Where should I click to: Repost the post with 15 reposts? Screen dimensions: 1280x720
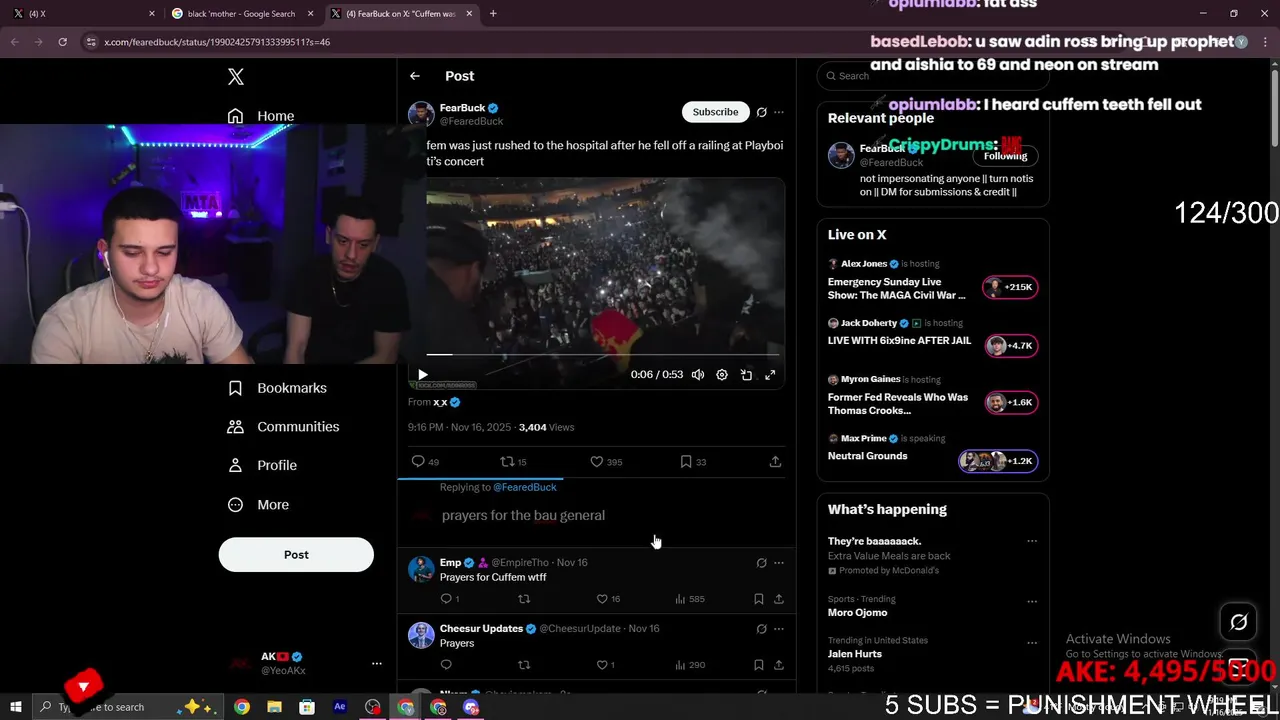pos(513,462)
